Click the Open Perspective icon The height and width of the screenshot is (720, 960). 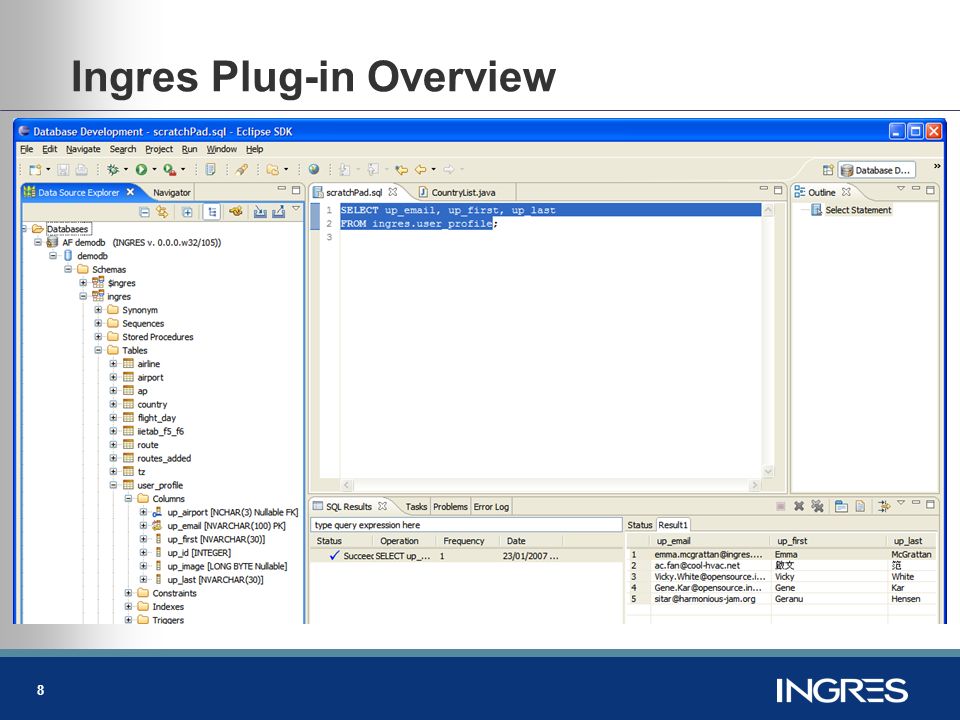(828, 170)
